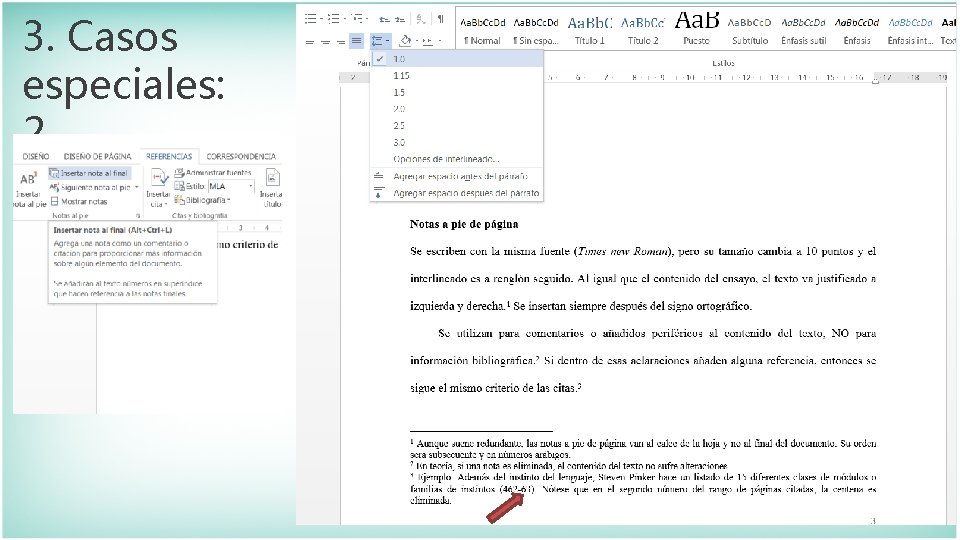The height and width of the screenshot is (540, 960).
Task: Open the Estilo MLA combo box
Action: pyautogui.click(x=231, y=186)
